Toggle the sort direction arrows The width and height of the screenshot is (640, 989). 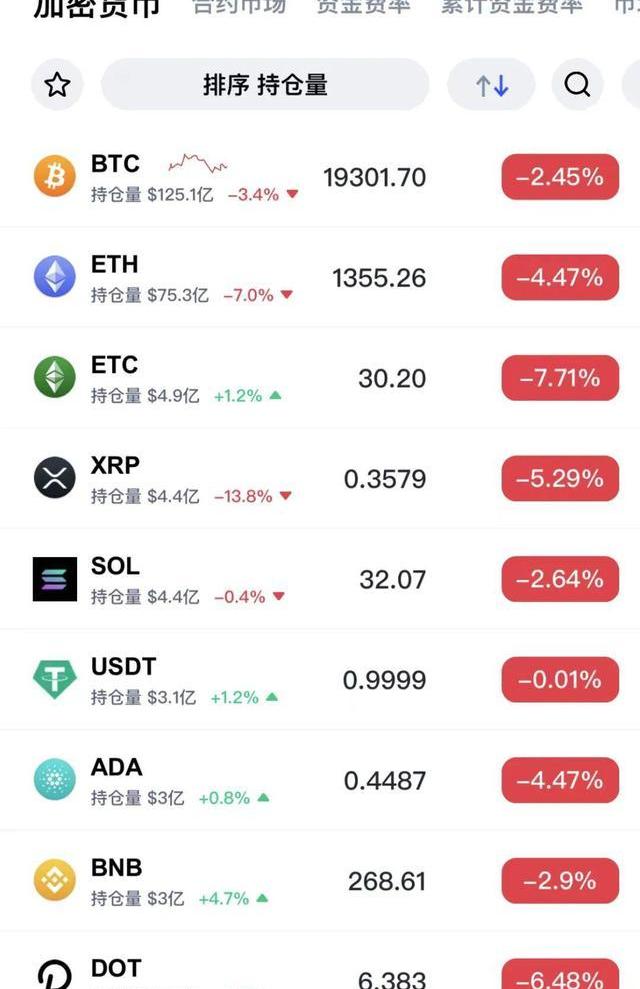[491, 85]
